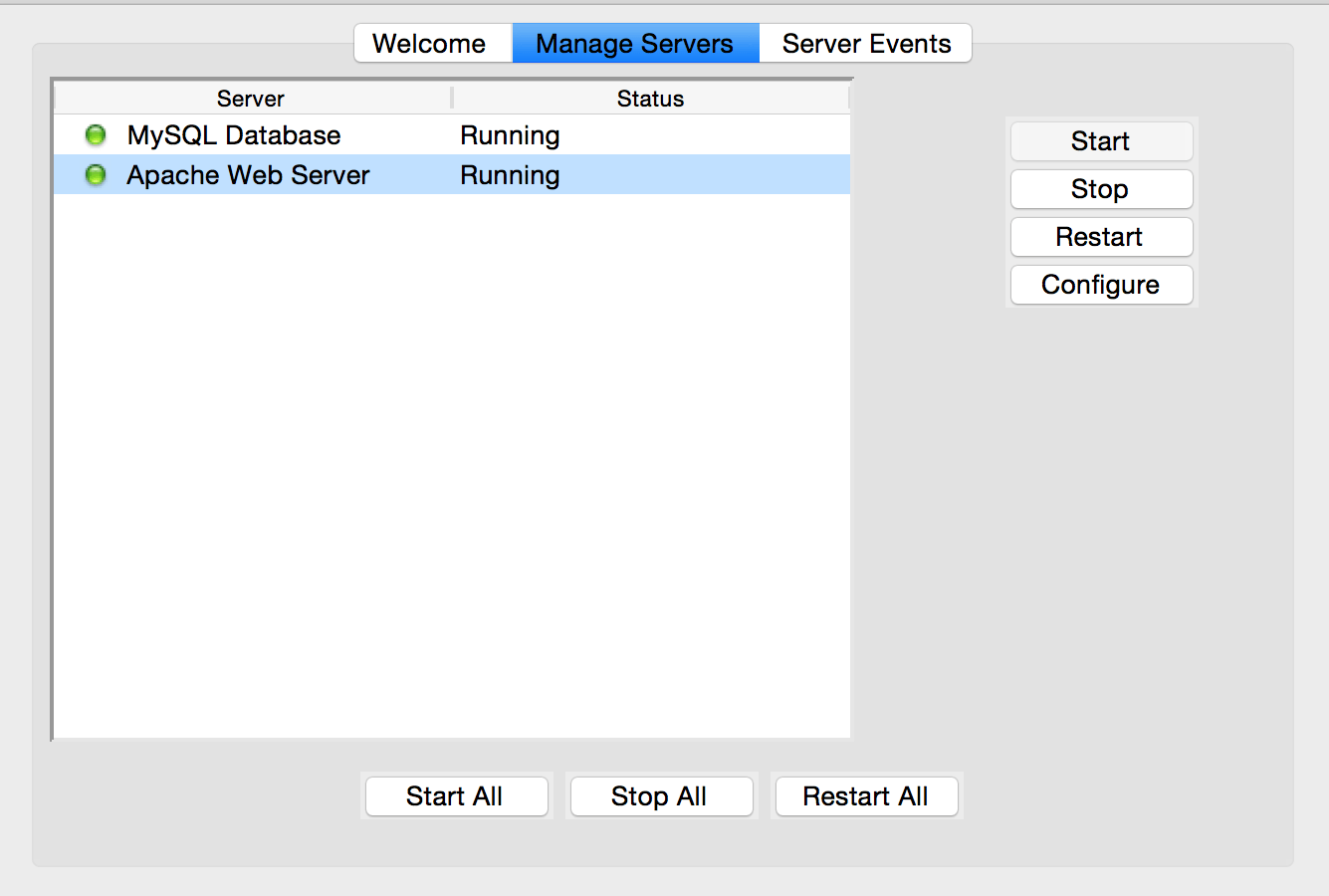Open Configure for the selected server
Viewport: 1329px width, 896px height.
point(1101,285)
